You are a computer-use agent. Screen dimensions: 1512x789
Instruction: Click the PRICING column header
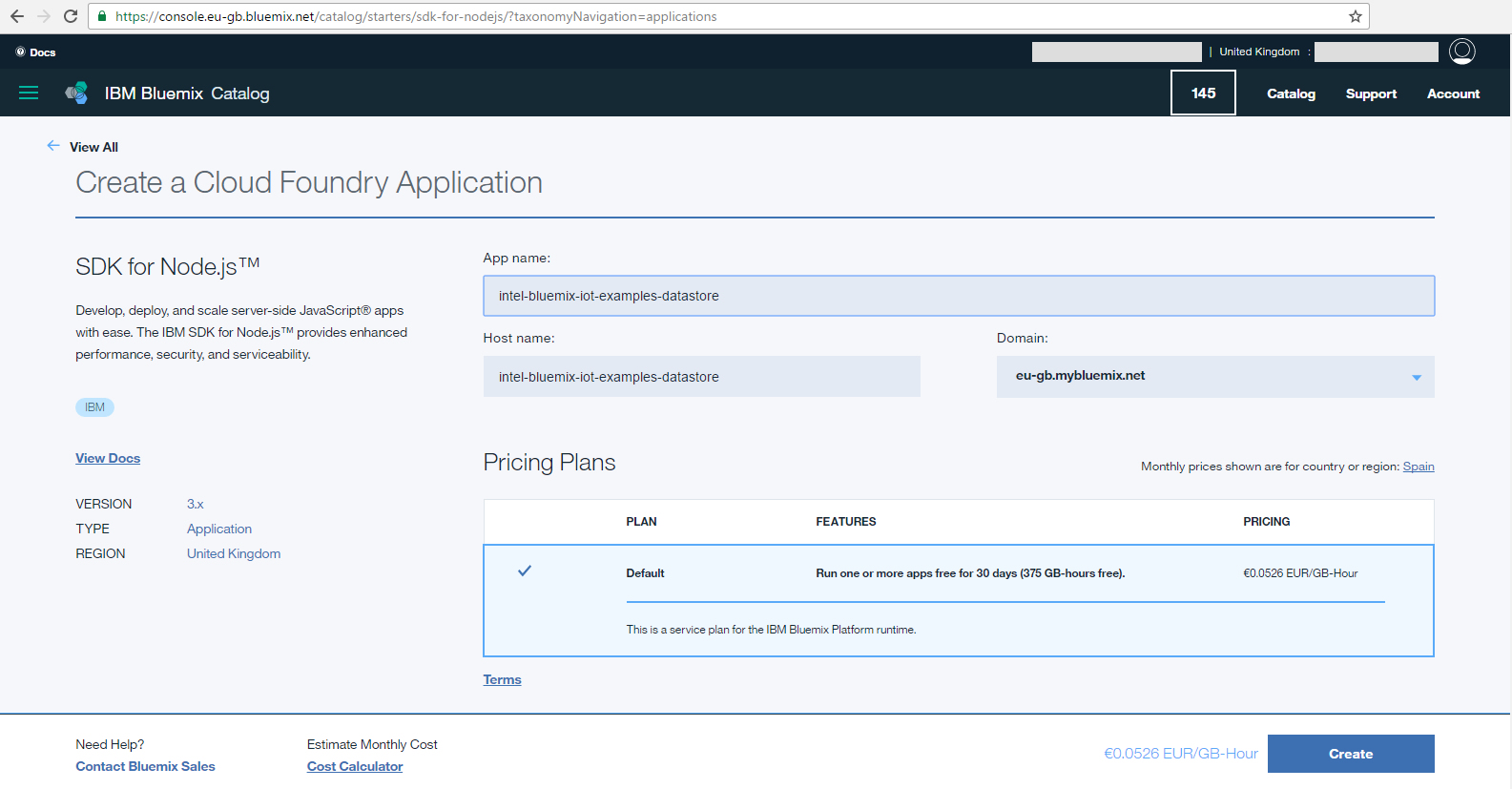(1266, 522)
